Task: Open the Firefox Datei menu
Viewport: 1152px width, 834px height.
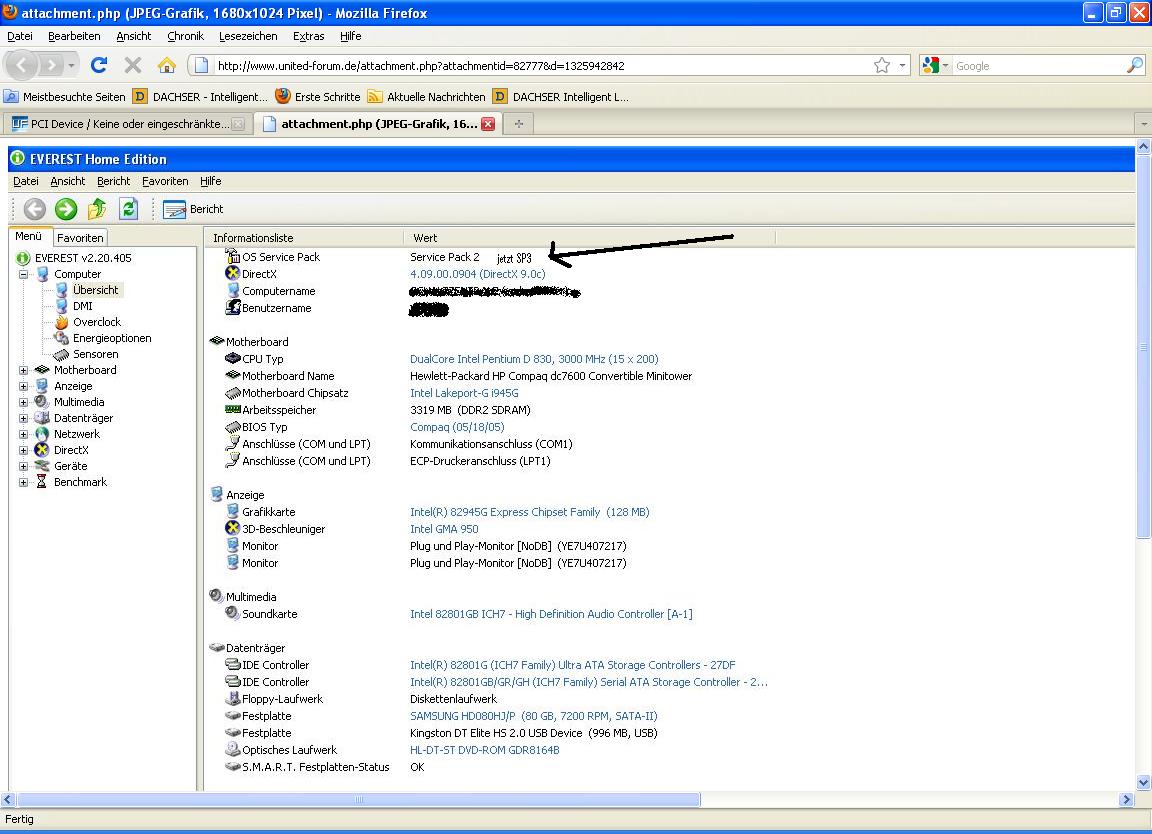Action: point(20,36)
